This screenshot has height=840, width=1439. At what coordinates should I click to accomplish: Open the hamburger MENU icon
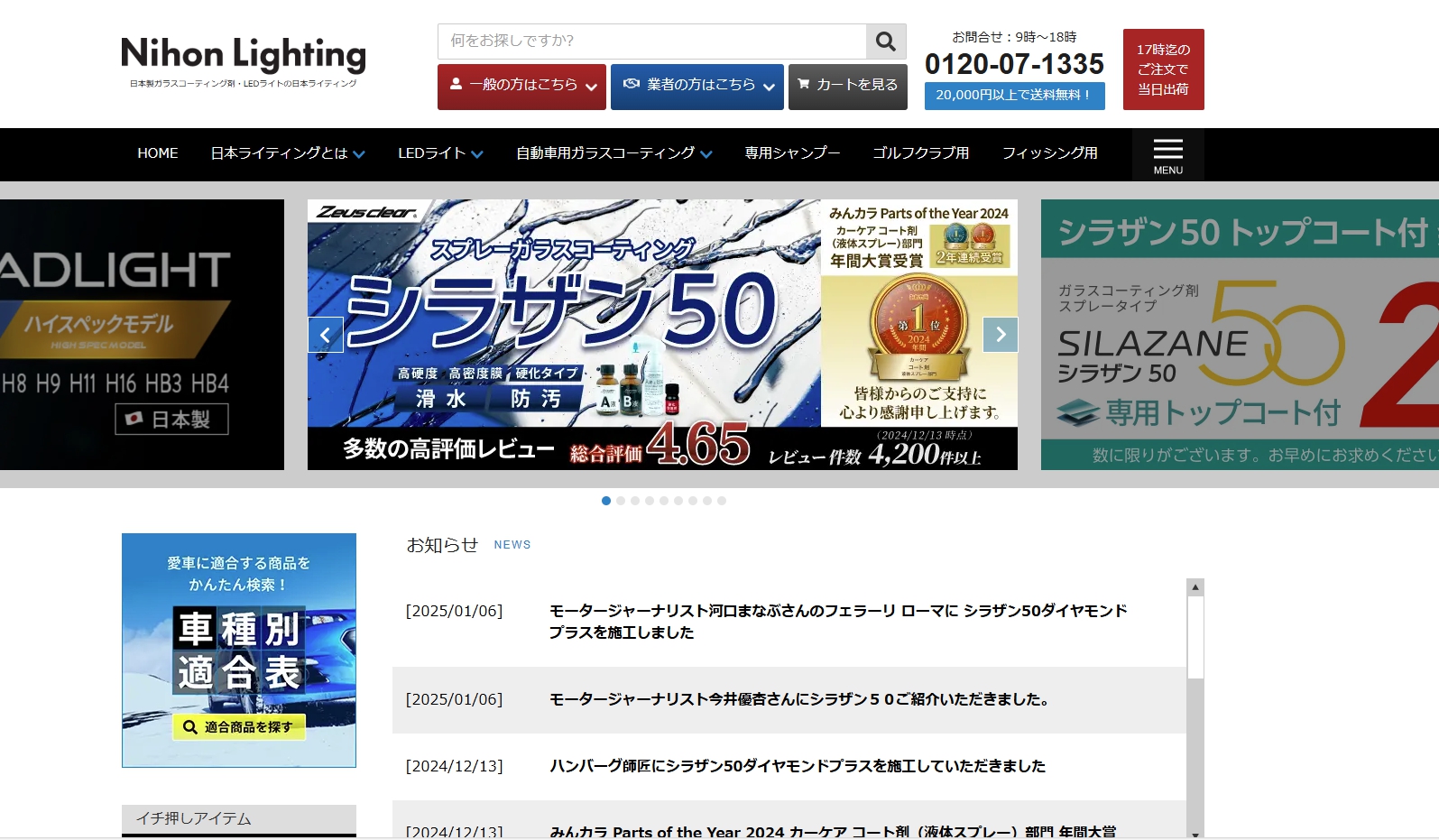tap(1167, 155)
